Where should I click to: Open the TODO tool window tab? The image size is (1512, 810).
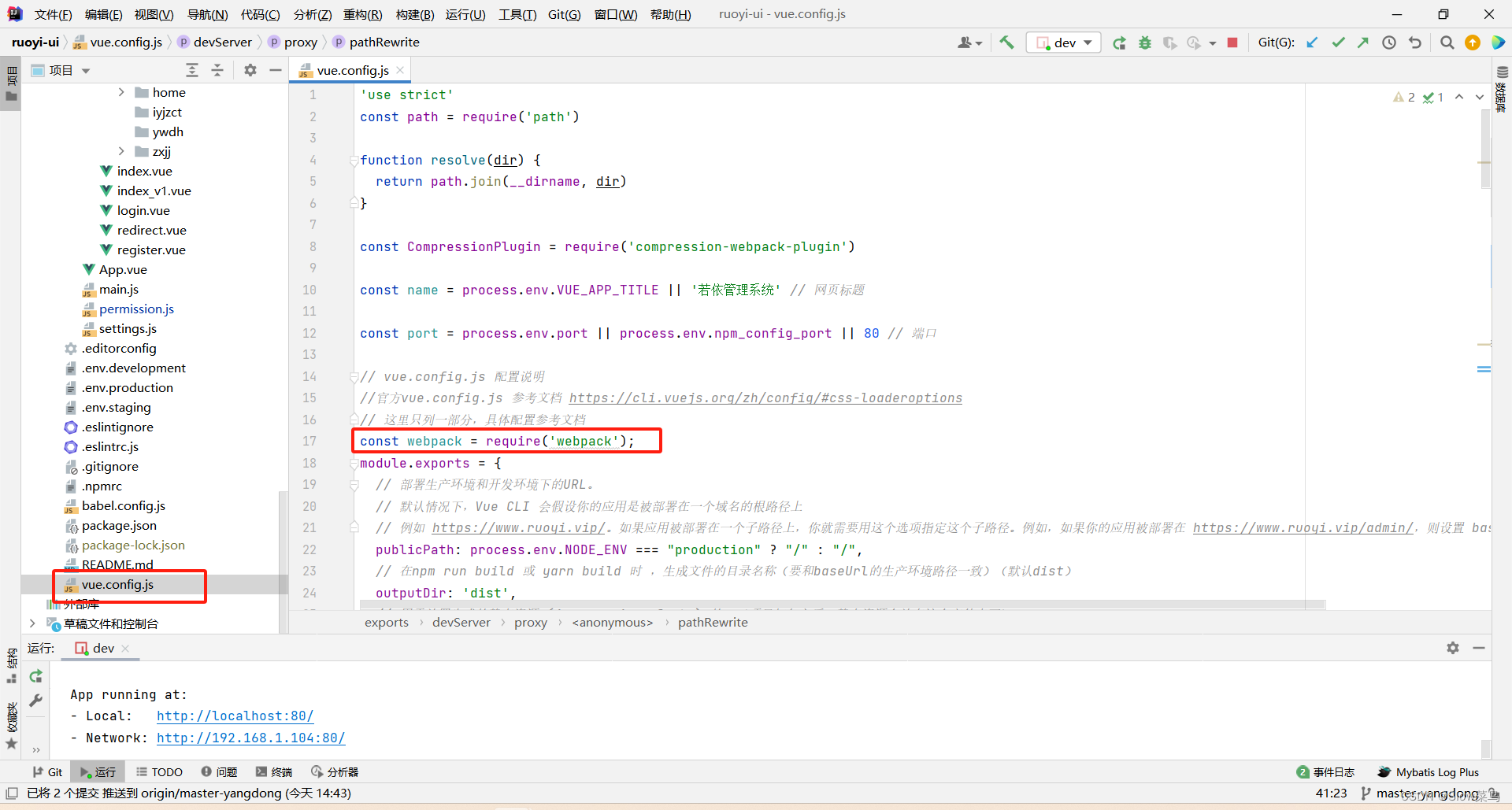click(x=159, y=772)
